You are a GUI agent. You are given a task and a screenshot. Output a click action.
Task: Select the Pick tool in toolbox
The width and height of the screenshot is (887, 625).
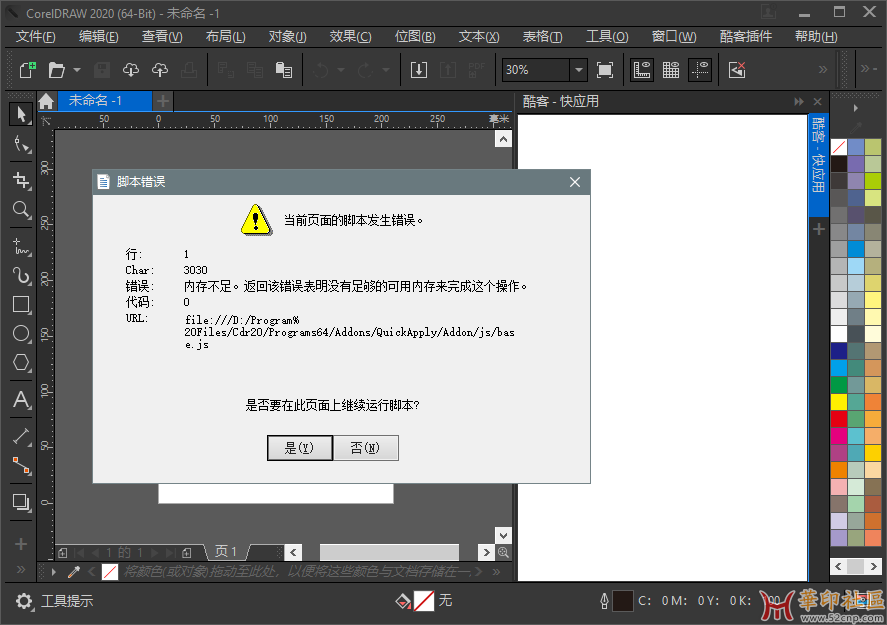21,114
